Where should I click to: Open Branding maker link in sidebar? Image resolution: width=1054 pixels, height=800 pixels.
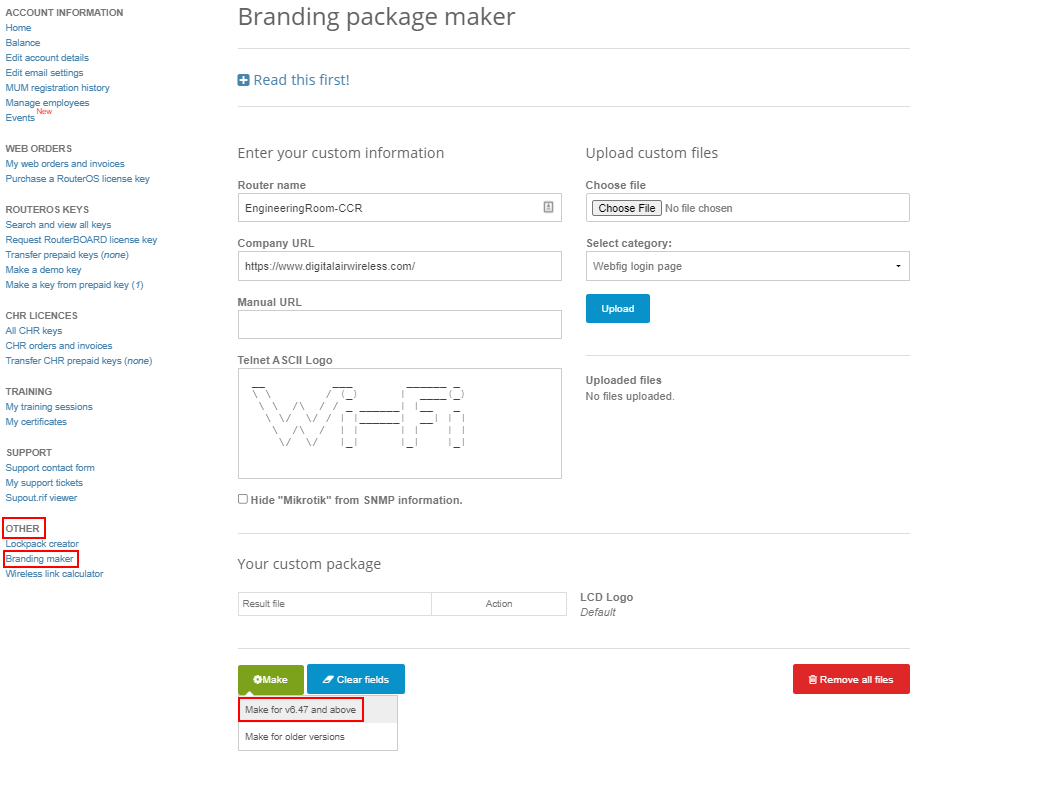[x=40, y=559]
